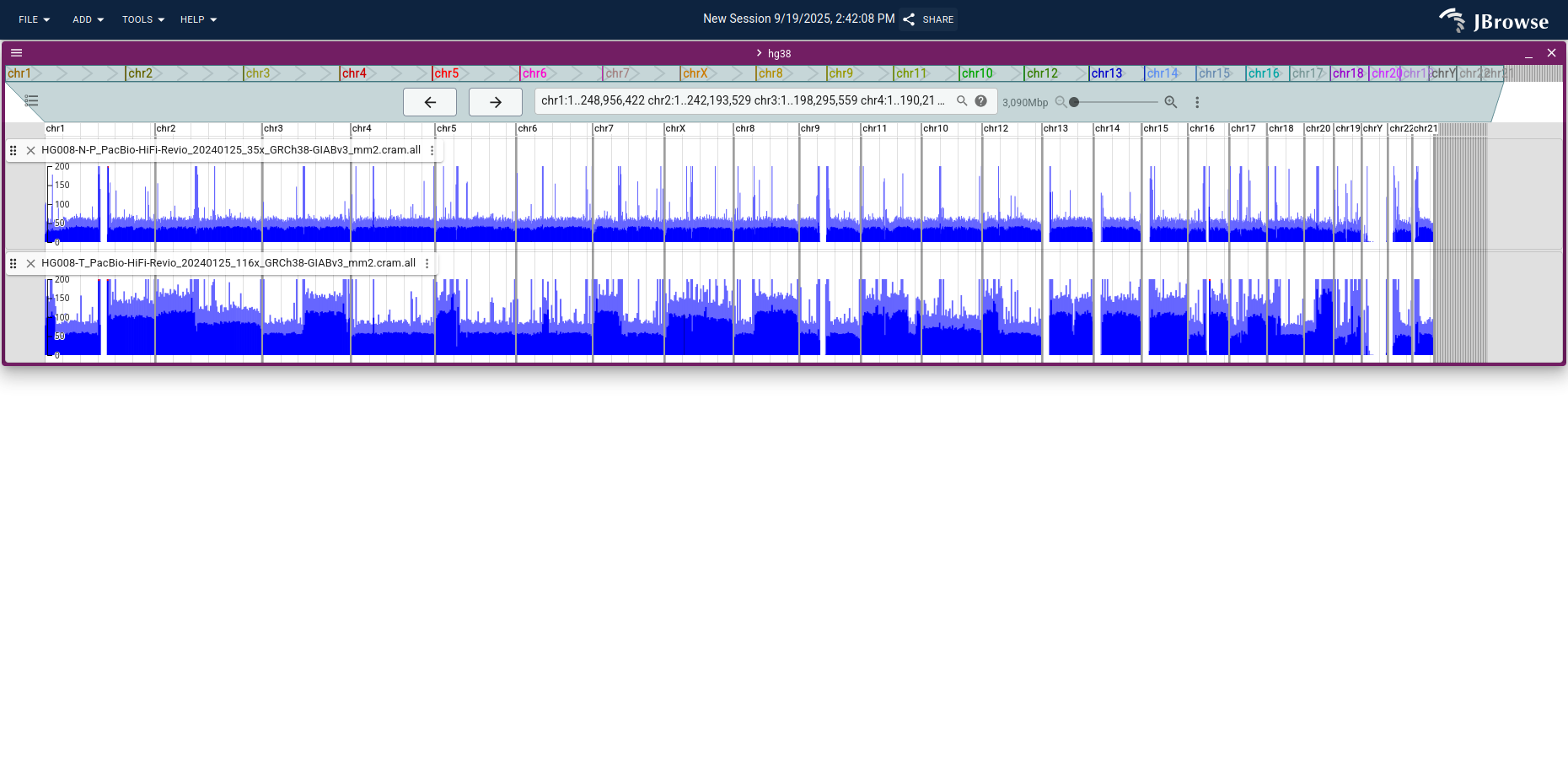Minimize the hg38 view
This screenshot has width=1568, height=776.
1528,53
